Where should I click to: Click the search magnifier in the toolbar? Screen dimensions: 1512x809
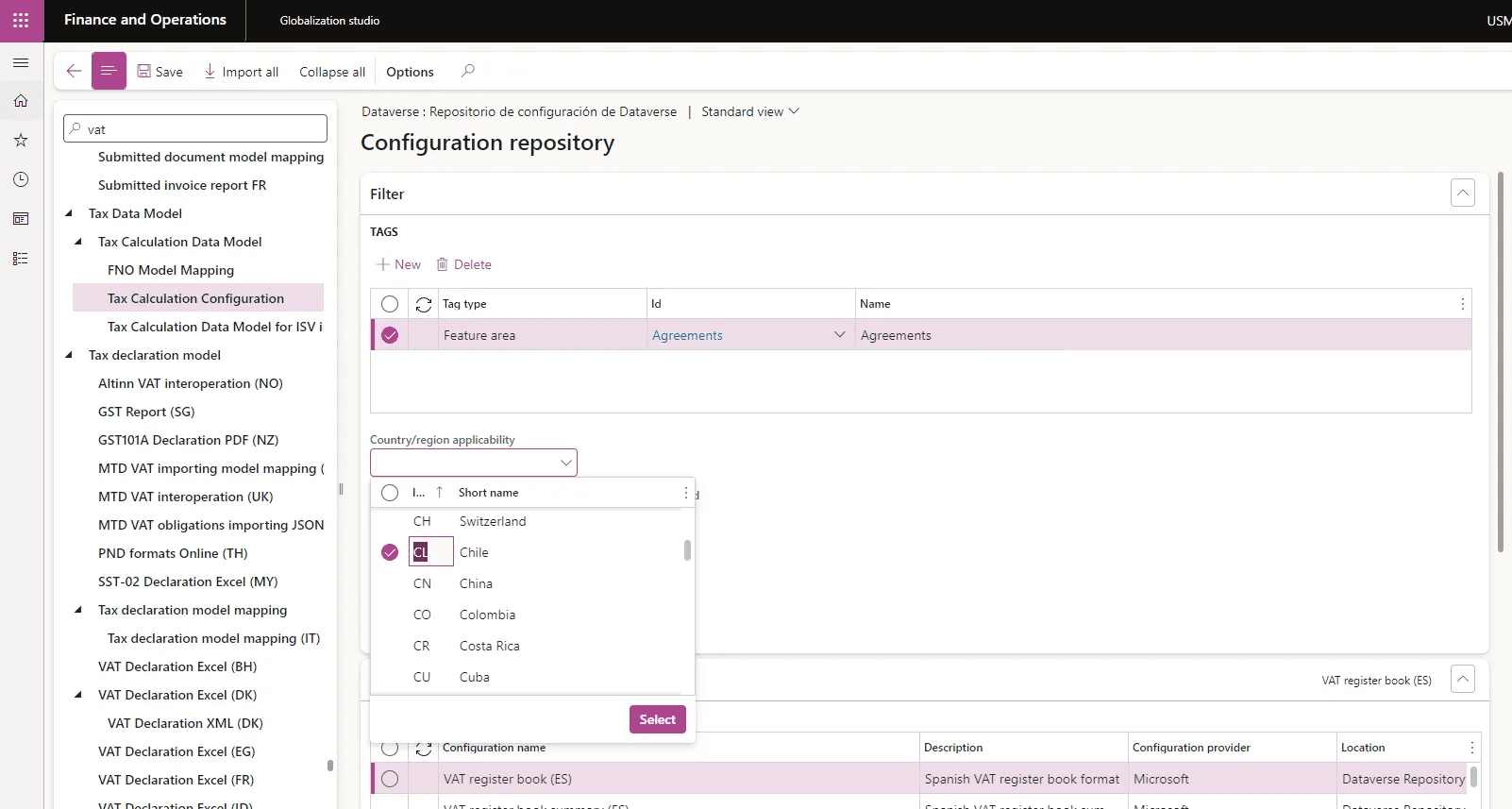(467, 71)
